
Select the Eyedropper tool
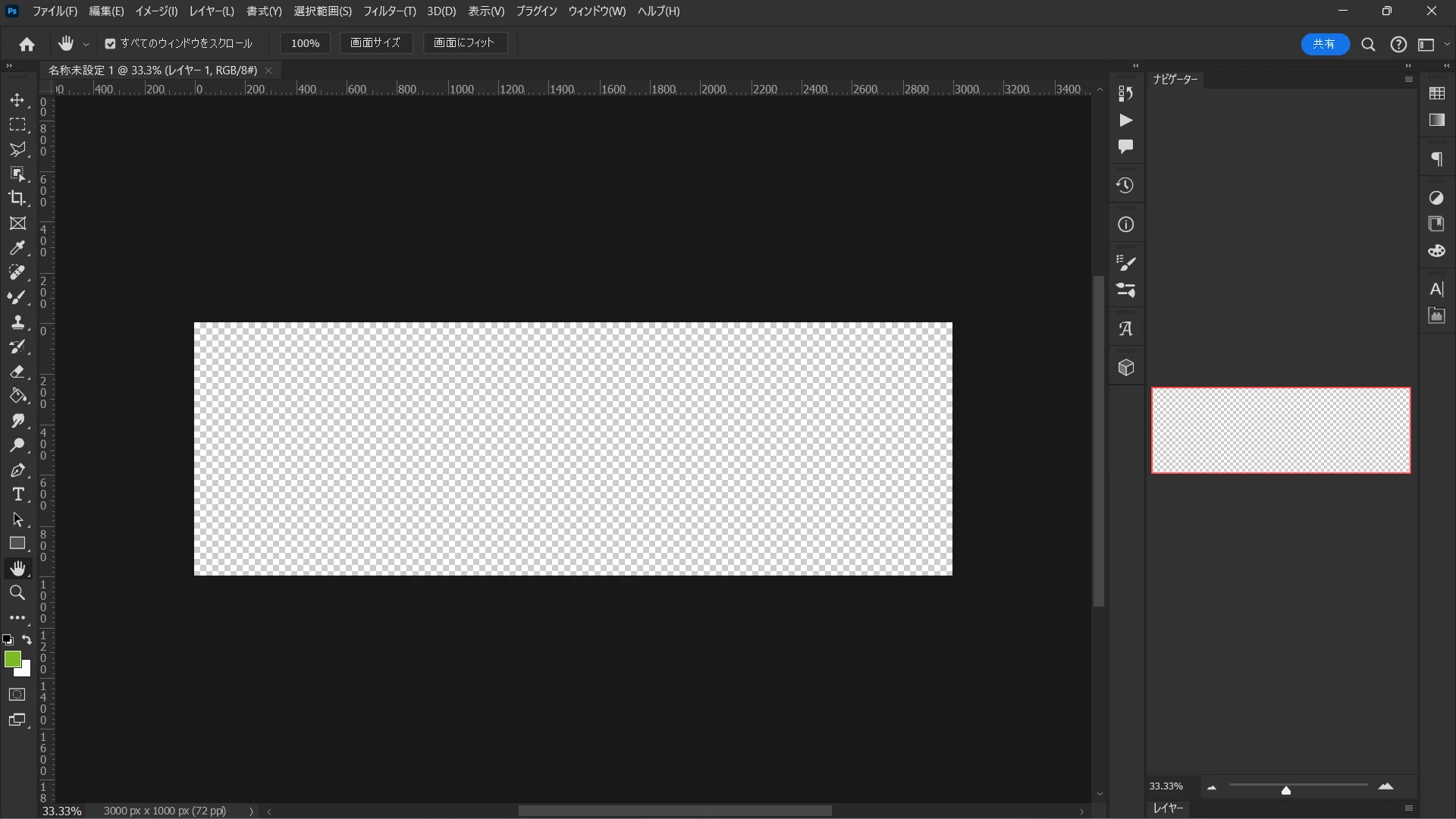pos(17,248)
